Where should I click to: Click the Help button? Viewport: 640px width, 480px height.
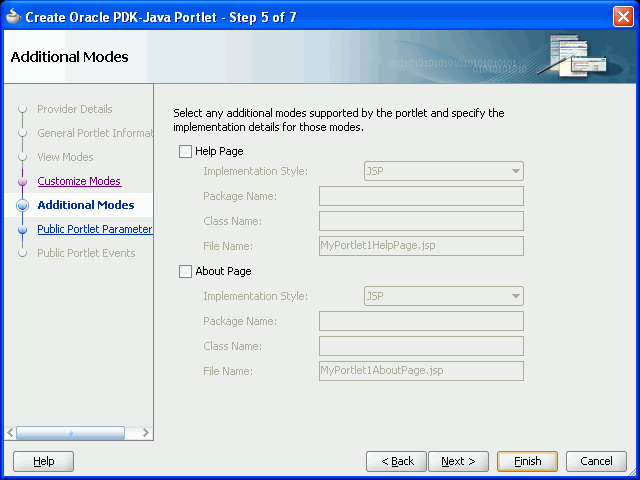tap(44, 461)
